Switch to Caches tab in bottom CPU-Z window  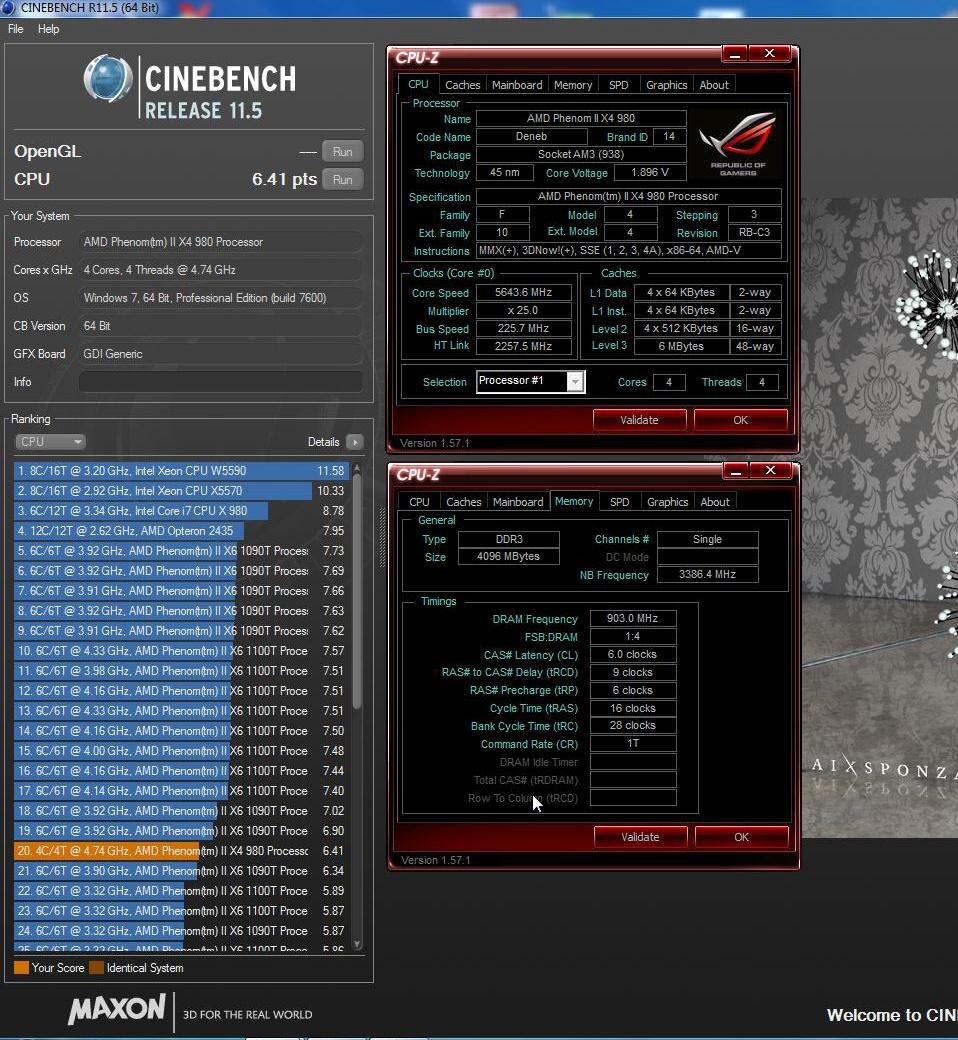coord(464,502)
